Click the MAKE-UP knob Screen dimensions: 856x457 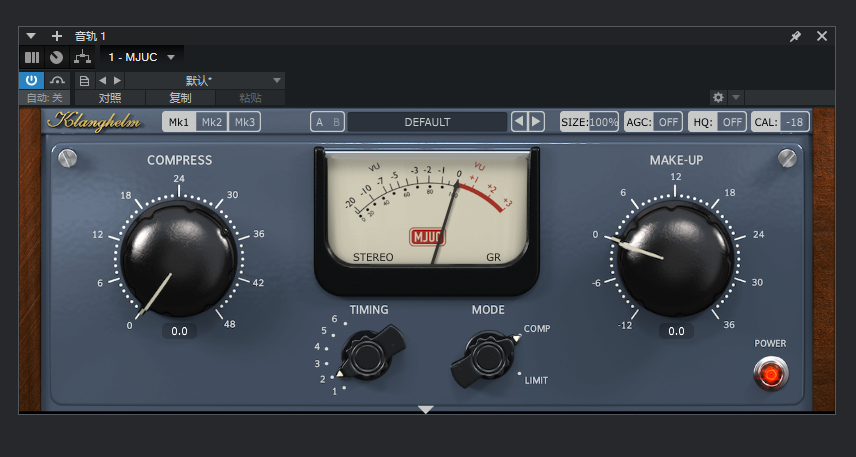[675, 258]
